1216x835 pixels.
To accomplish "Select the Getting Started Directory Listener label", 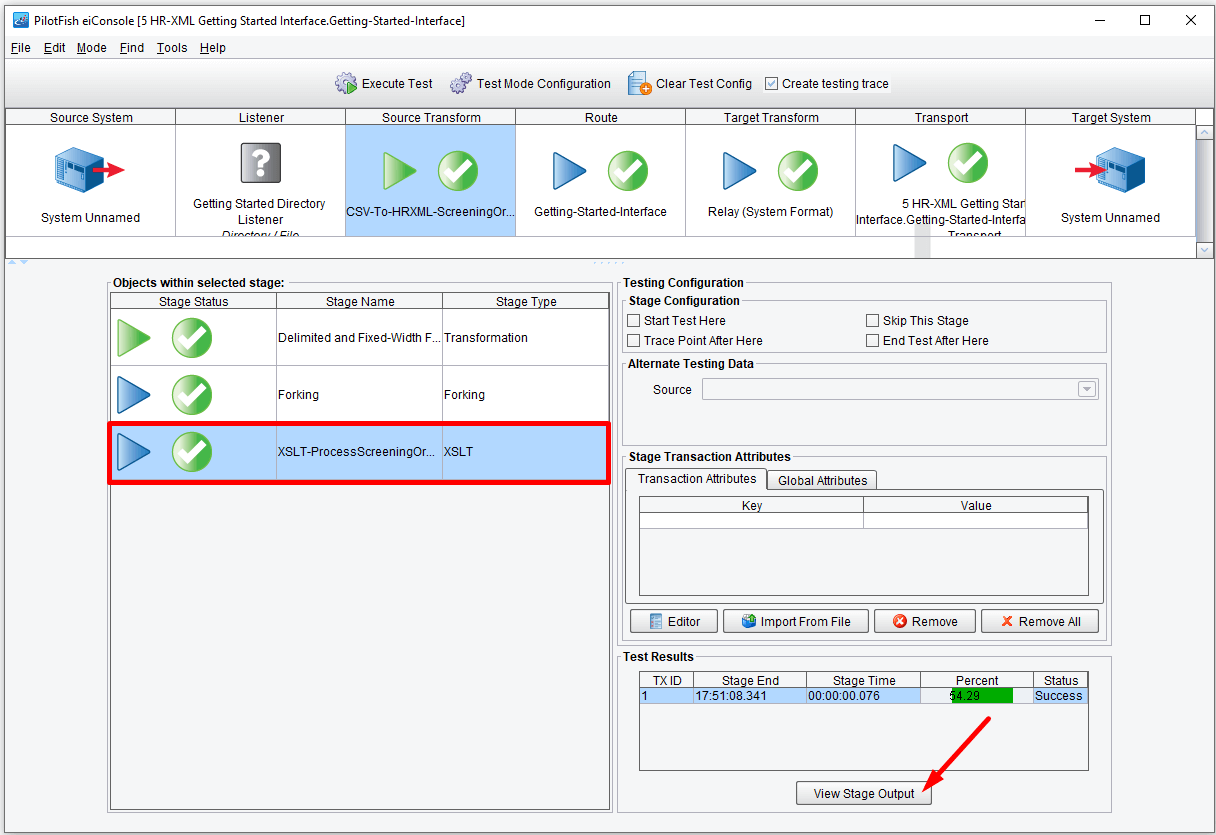I will coord(259,211).
